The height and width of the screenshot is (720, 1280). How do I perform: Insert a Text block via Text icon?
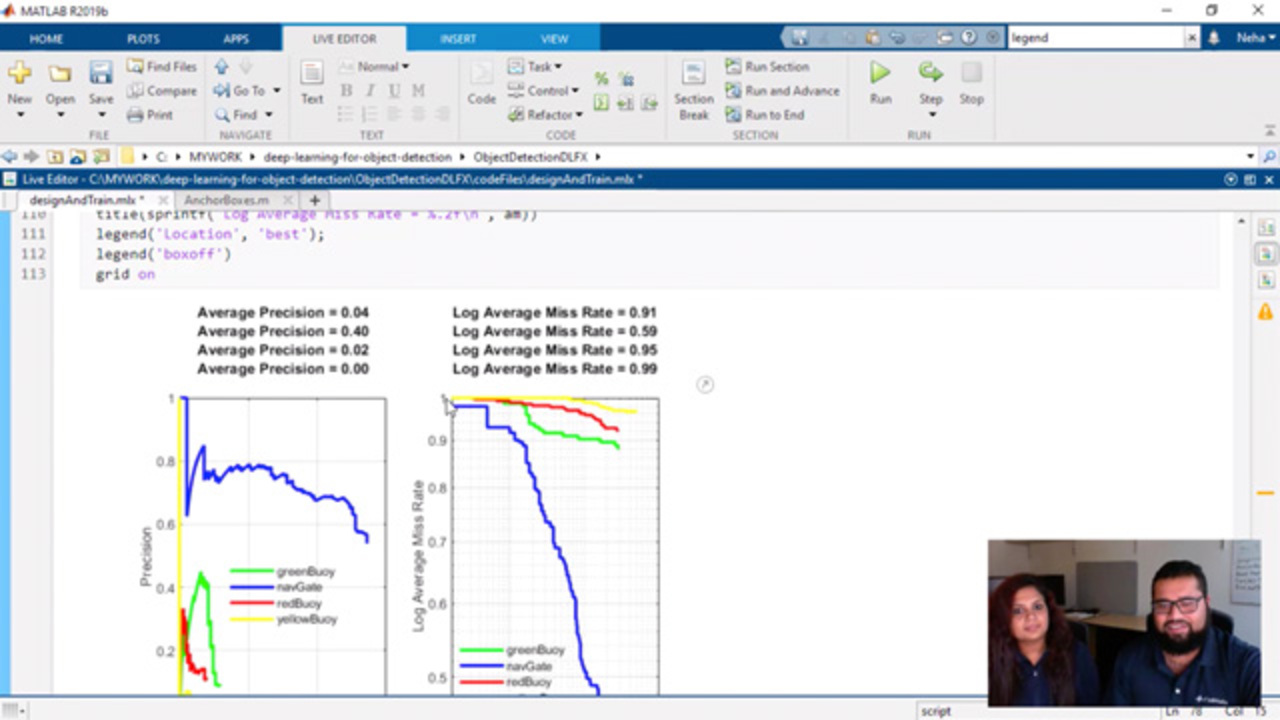312,73
